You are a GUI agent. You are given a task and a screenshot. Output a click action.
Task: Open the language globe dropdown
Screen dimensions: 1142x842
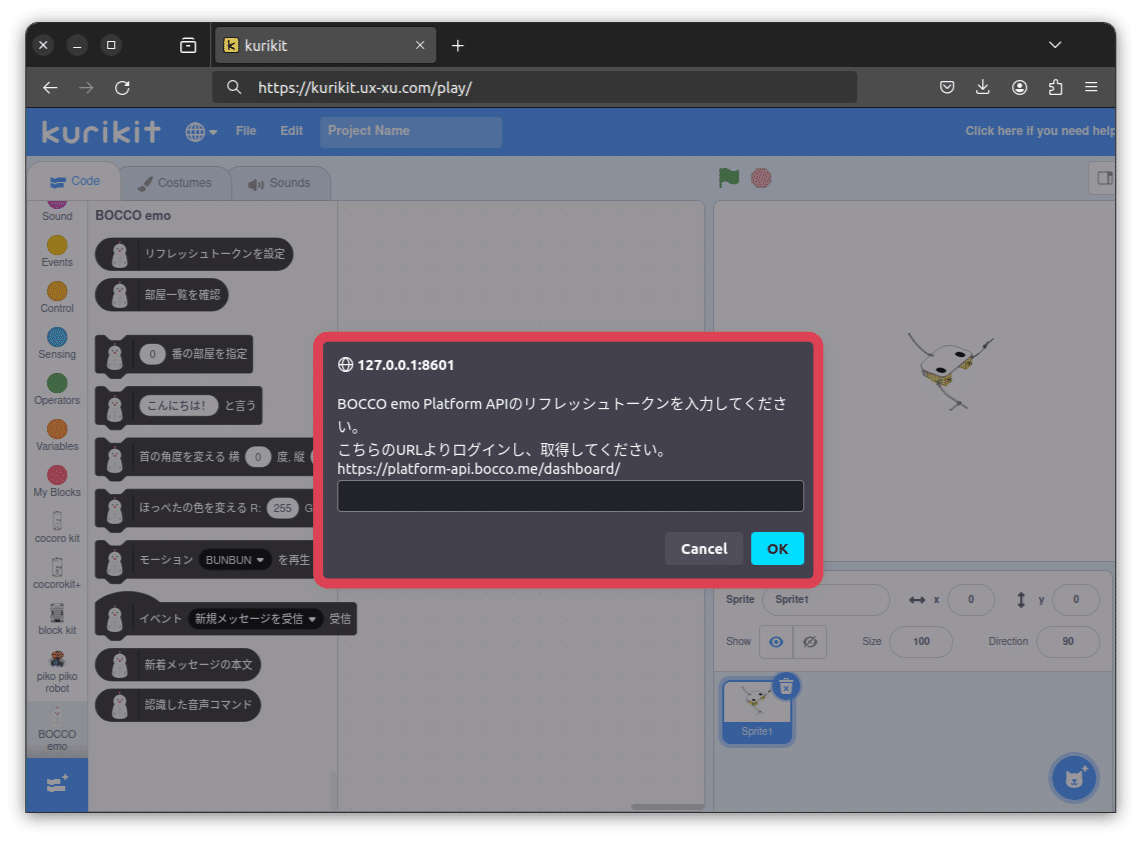tap(200, 132)
